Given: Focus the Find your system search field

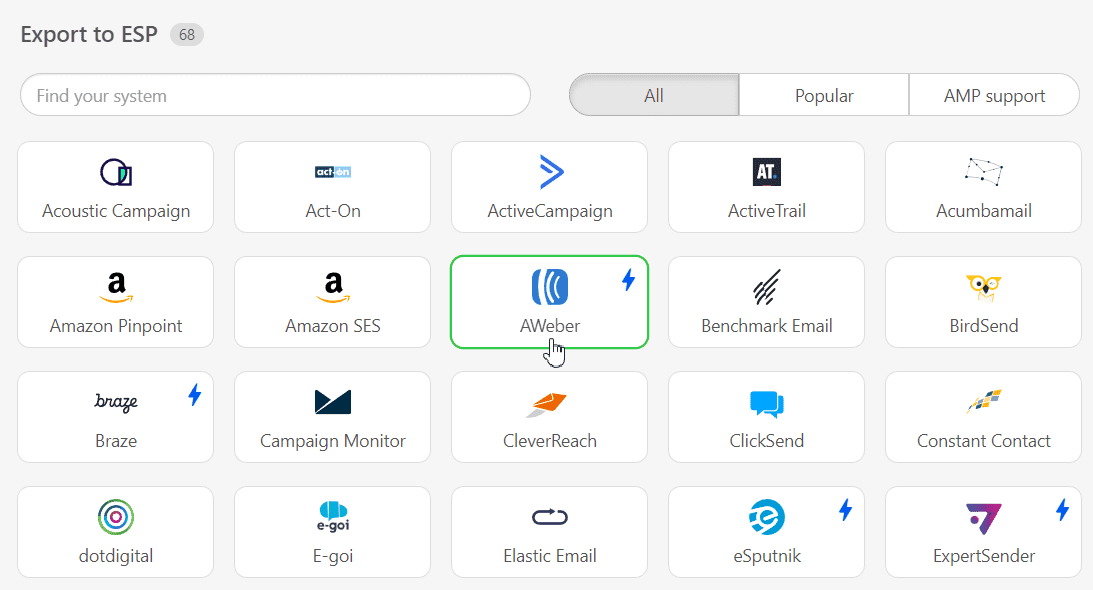Looking at the screenshot, I should 275,95.
